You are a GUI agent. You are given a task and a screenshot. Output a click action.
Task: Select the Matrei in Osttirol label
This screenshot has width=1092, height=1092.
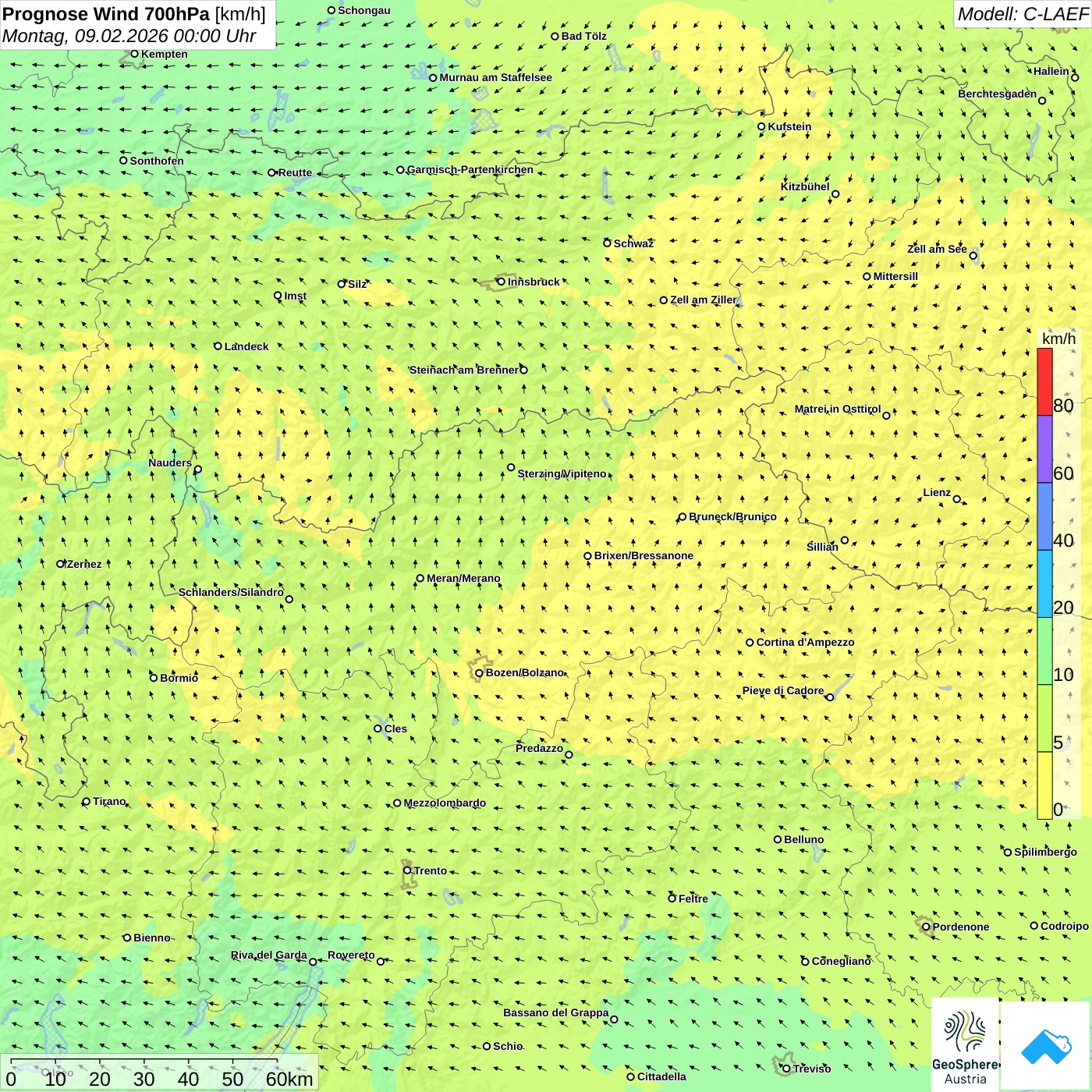tap(838, 409)
